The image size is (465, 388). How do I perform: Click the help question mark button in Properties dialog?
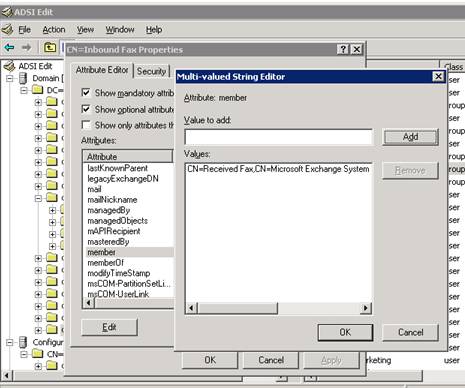343,49
